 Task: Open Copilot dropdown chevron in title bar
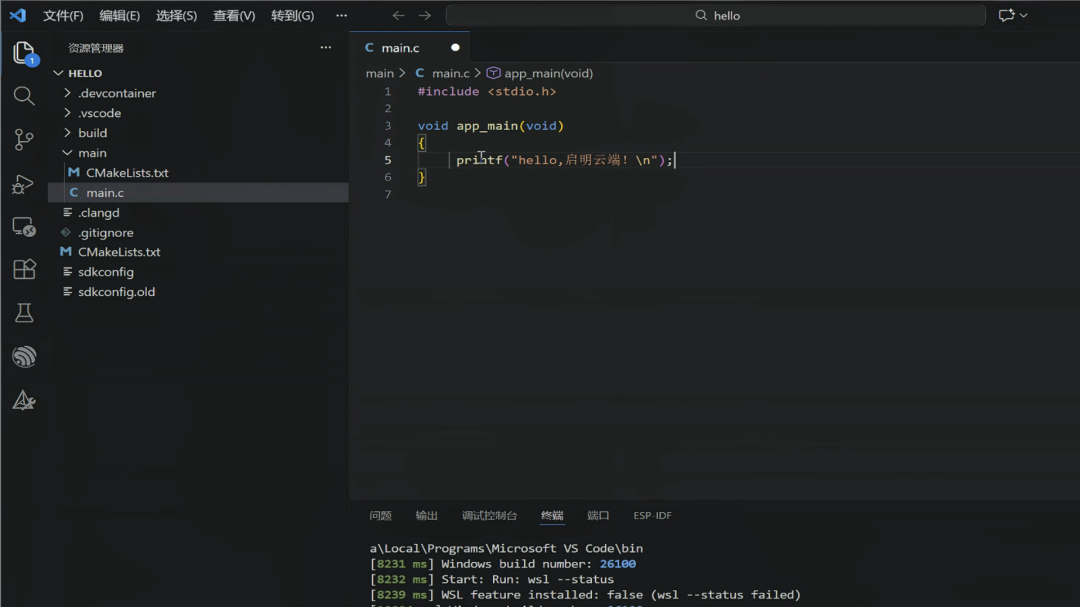[x=1024, y=15]
